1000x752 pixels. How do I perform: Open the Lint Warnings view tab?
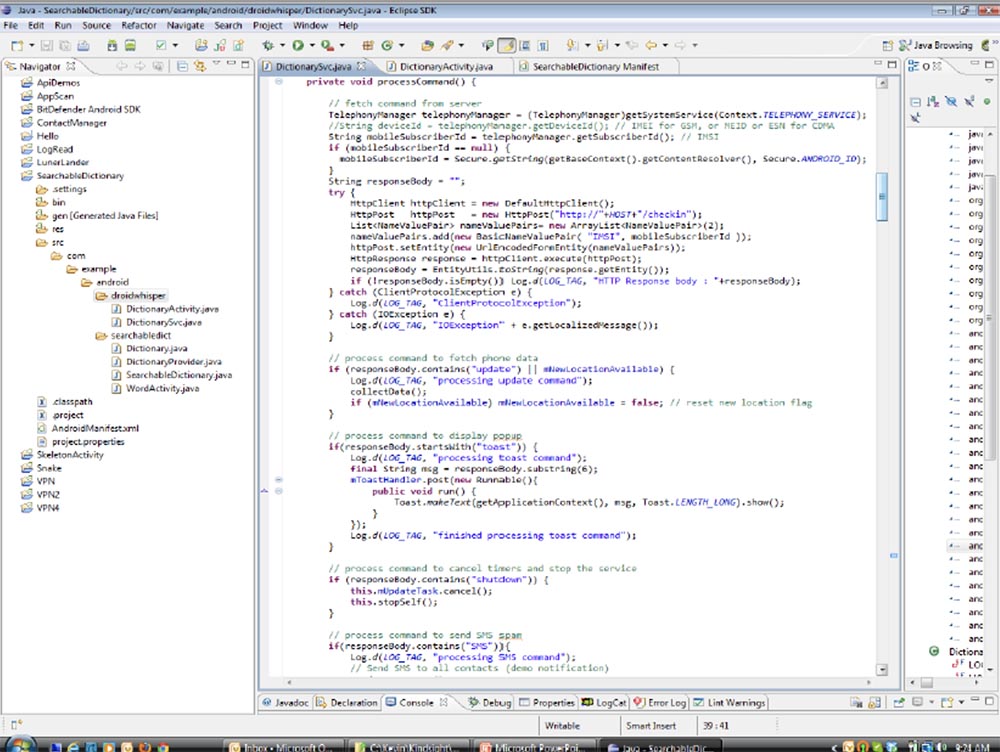click(x=735, y=703)
